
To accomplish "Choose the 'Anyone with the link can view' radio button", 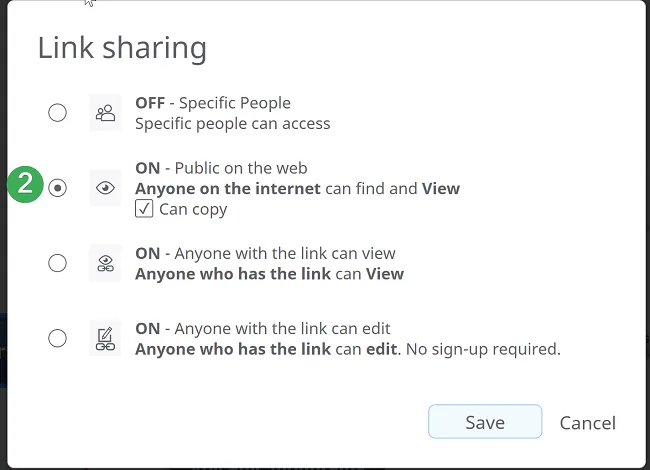I will pos(57,263).
